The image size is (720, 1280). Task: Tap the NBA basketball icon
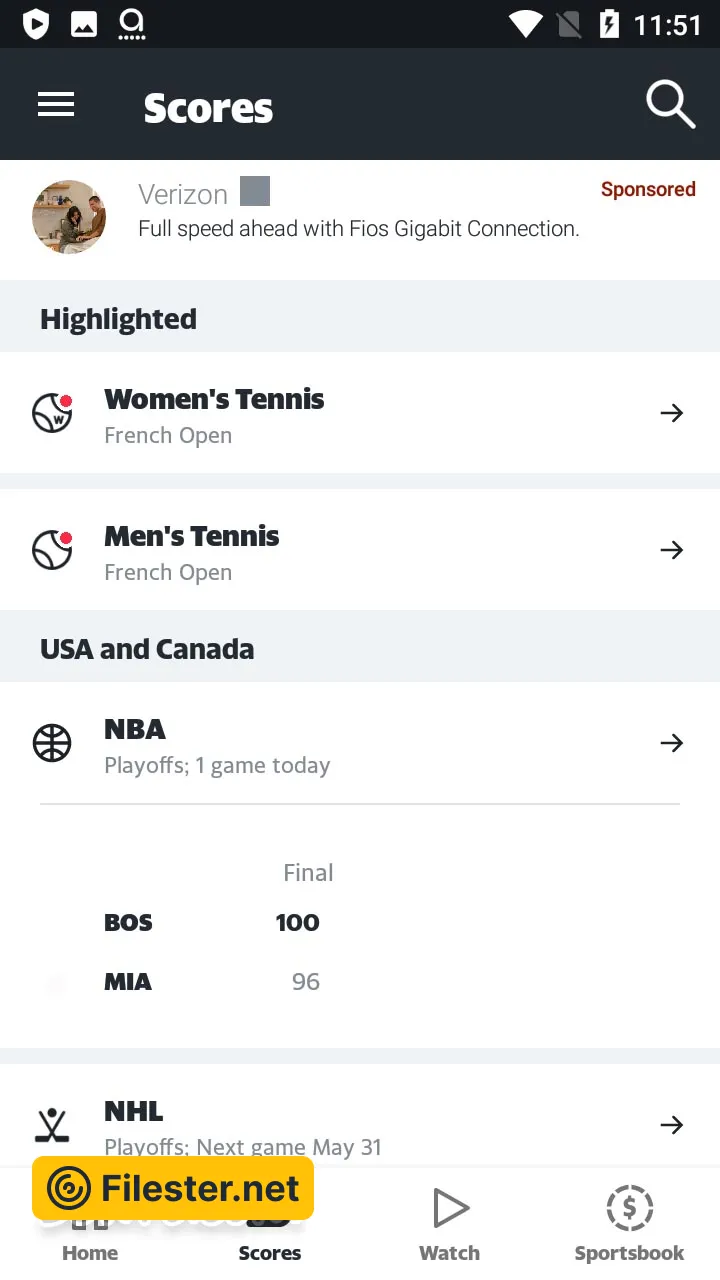tap(52, 743)
